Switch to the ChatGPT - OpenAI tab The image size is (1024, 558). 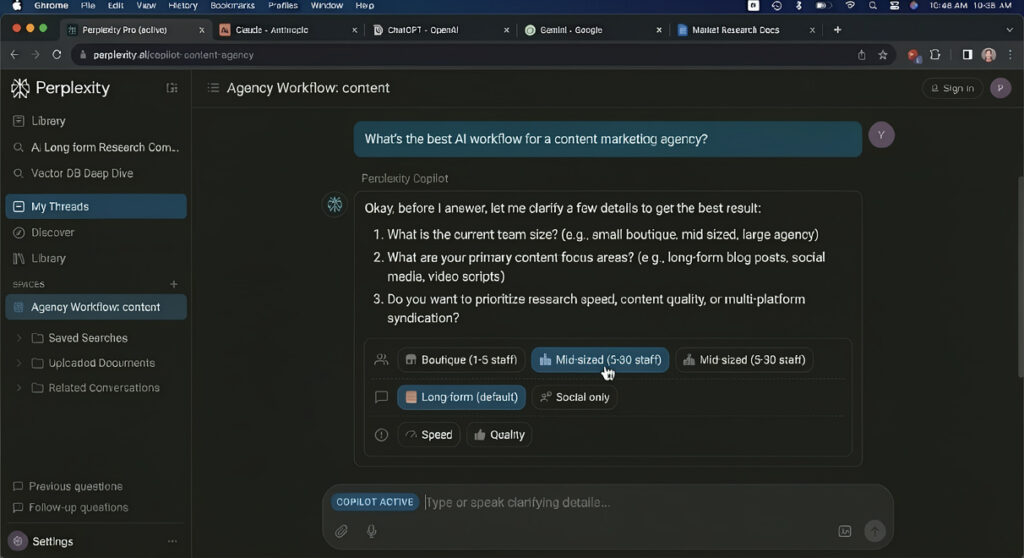tap(440, 30)
